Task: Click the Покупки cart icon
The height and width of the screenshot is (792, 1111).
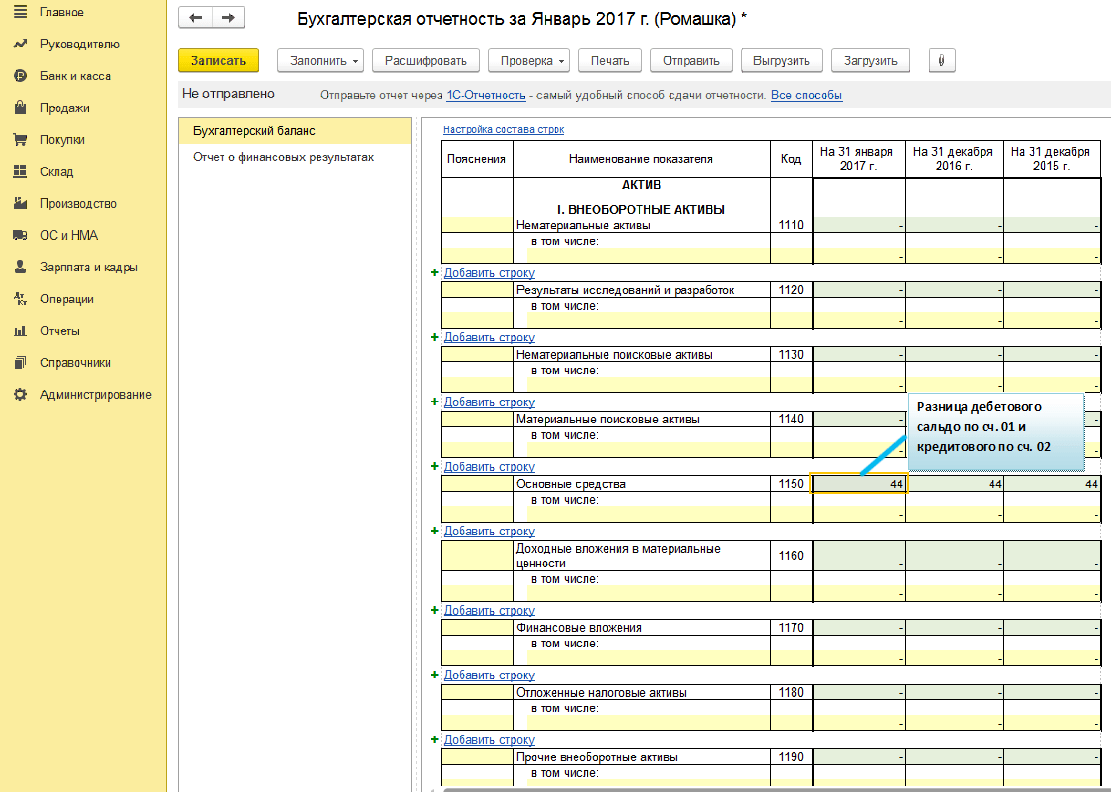Action: pos(19,140)
